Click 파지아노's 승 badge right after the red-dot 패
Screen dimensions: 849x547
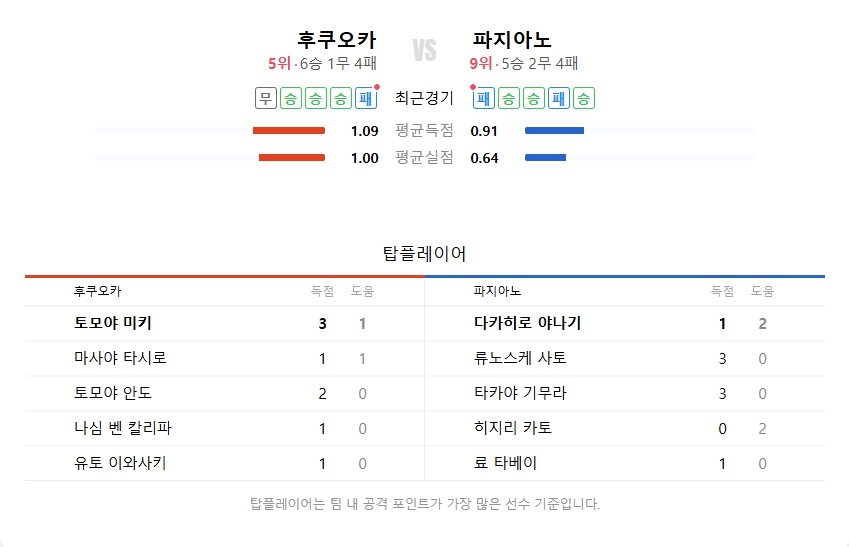click(509, 98)
